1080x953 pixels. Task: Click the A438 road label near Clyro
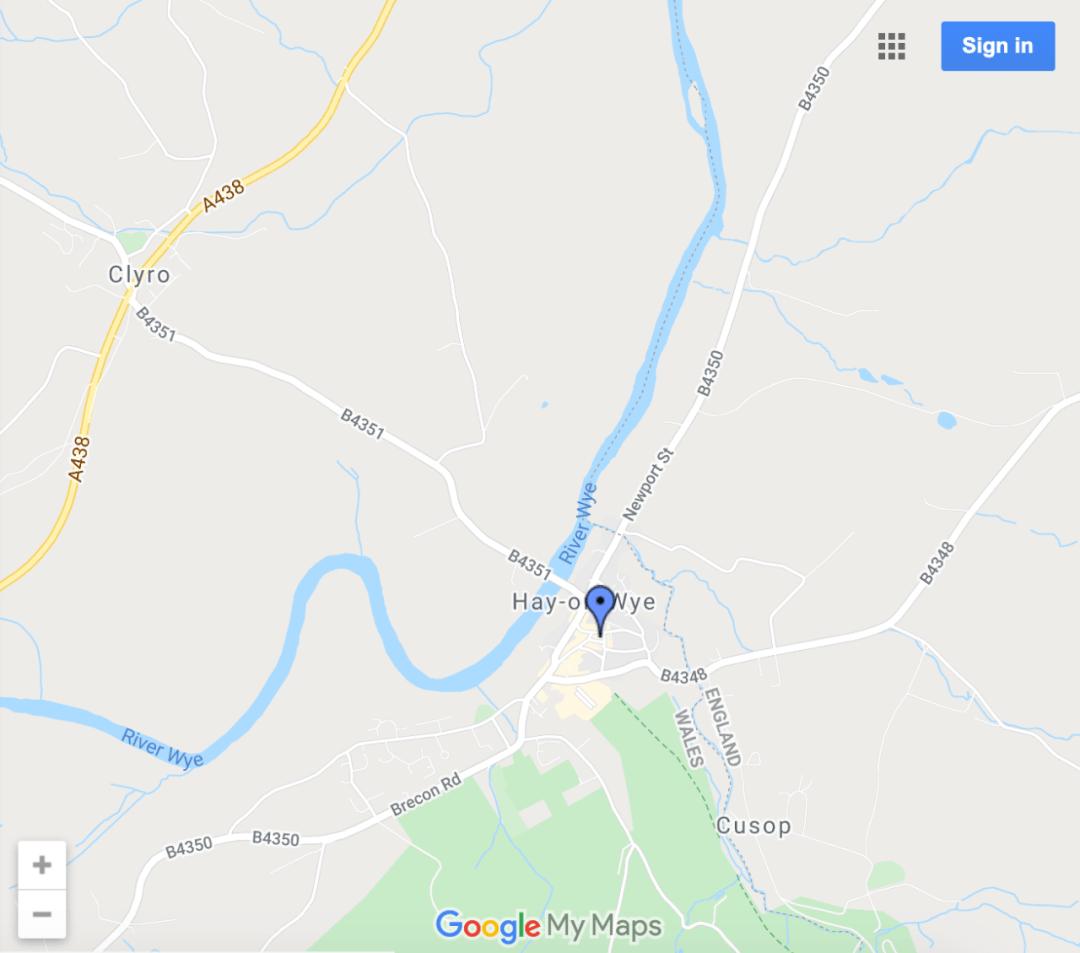click(x=223, y=196)
